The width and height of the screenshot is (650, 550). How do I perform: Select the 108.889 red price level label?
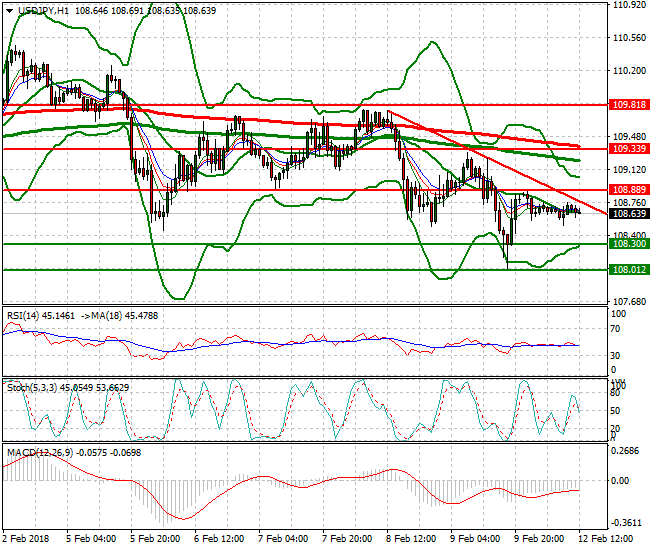[629, 190]
